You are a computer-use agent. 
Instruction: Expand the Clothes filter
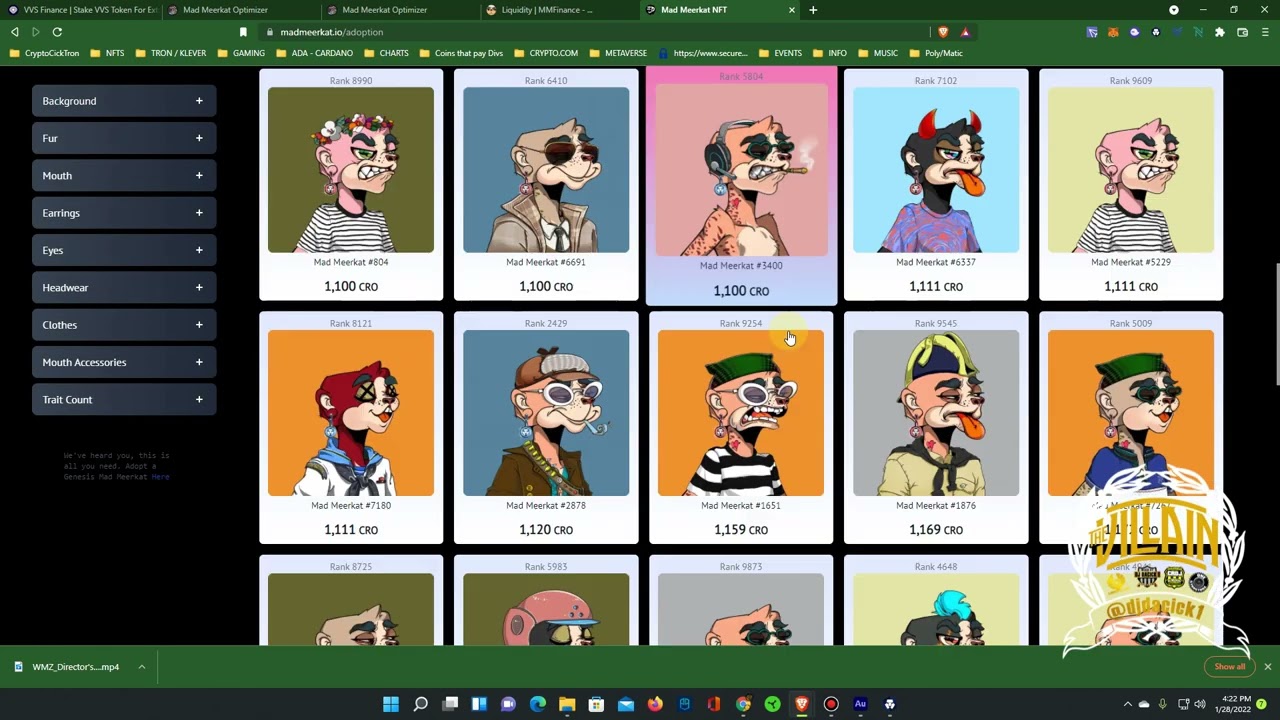coord(124,325)
